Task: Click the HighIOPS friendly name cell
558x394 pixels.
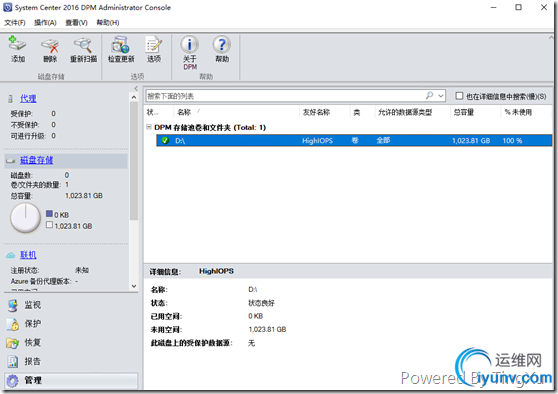Action: click(x=317, y=141)
